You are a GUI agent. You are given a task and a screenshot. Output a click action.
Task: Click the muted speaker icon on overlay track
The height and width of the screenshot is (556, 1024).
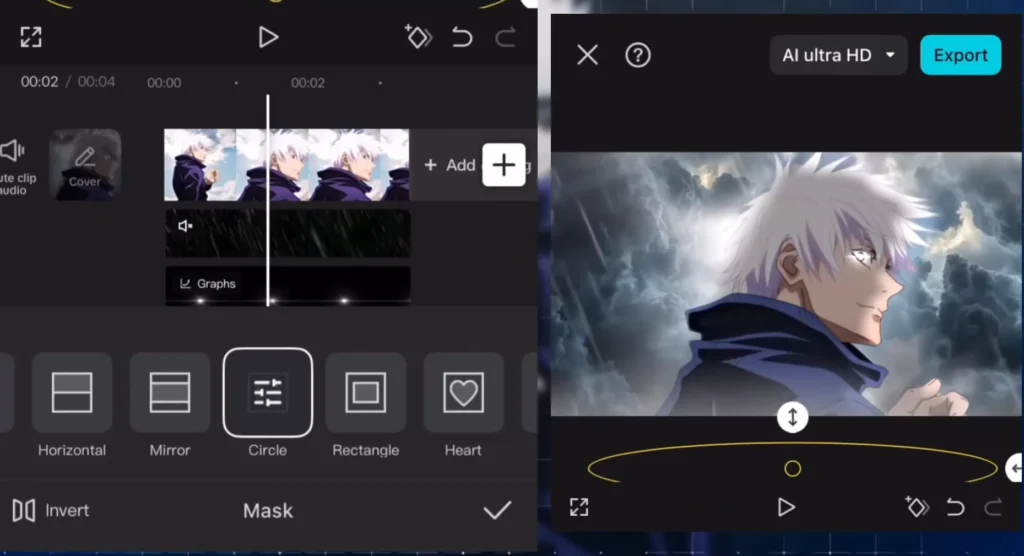tap(185, 226)
